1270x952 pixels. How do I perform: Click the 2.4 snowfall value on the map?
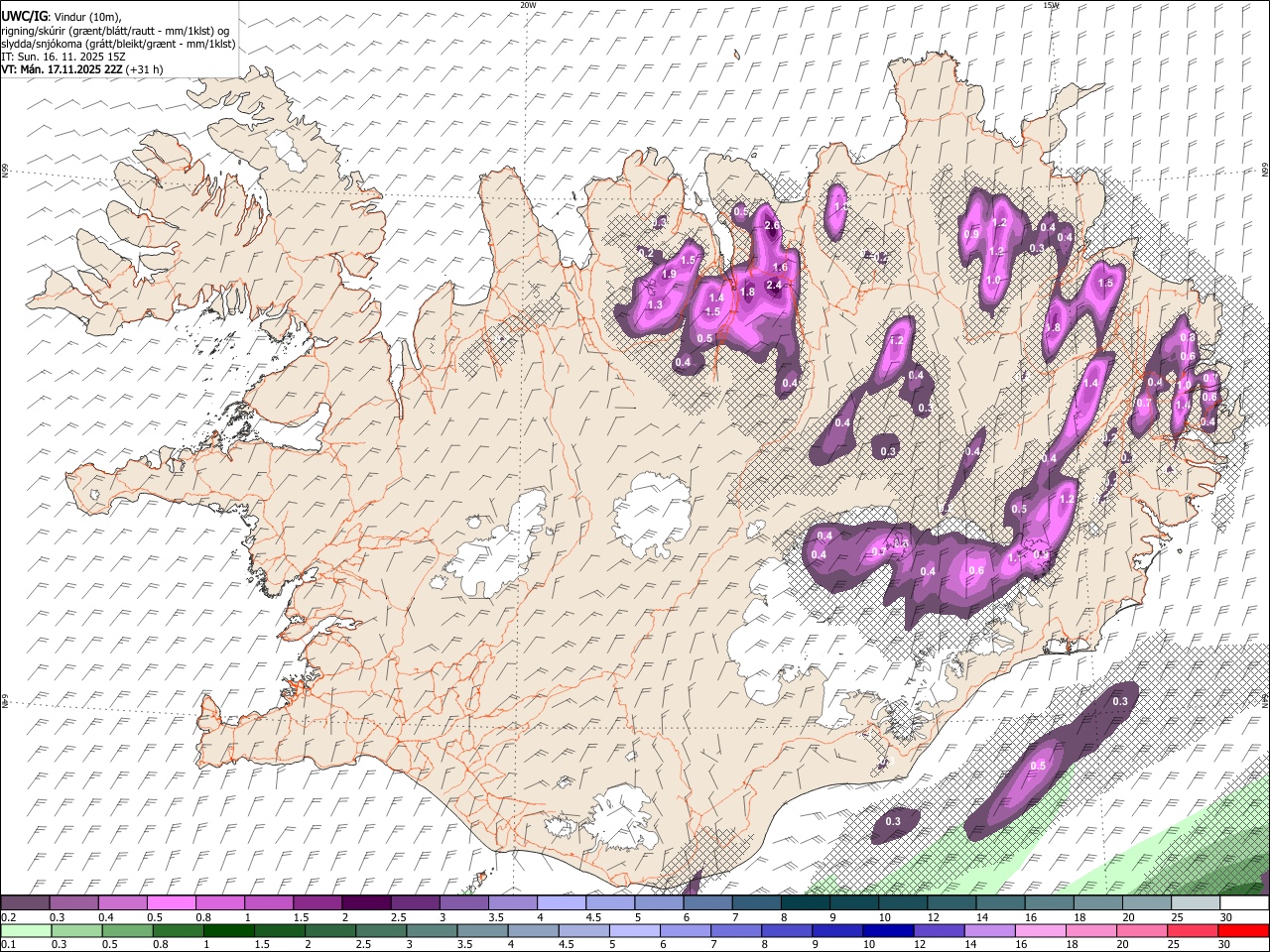click(775, 286)
